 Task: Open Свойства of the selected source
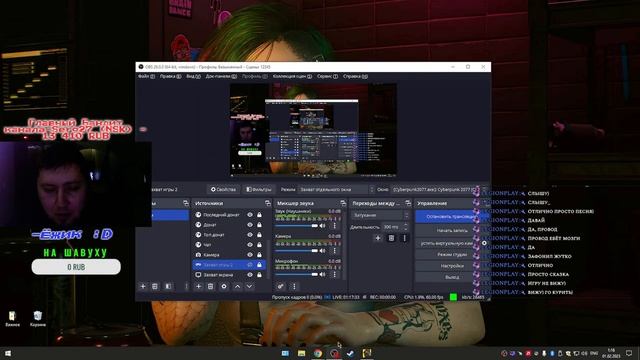[223, 189]
